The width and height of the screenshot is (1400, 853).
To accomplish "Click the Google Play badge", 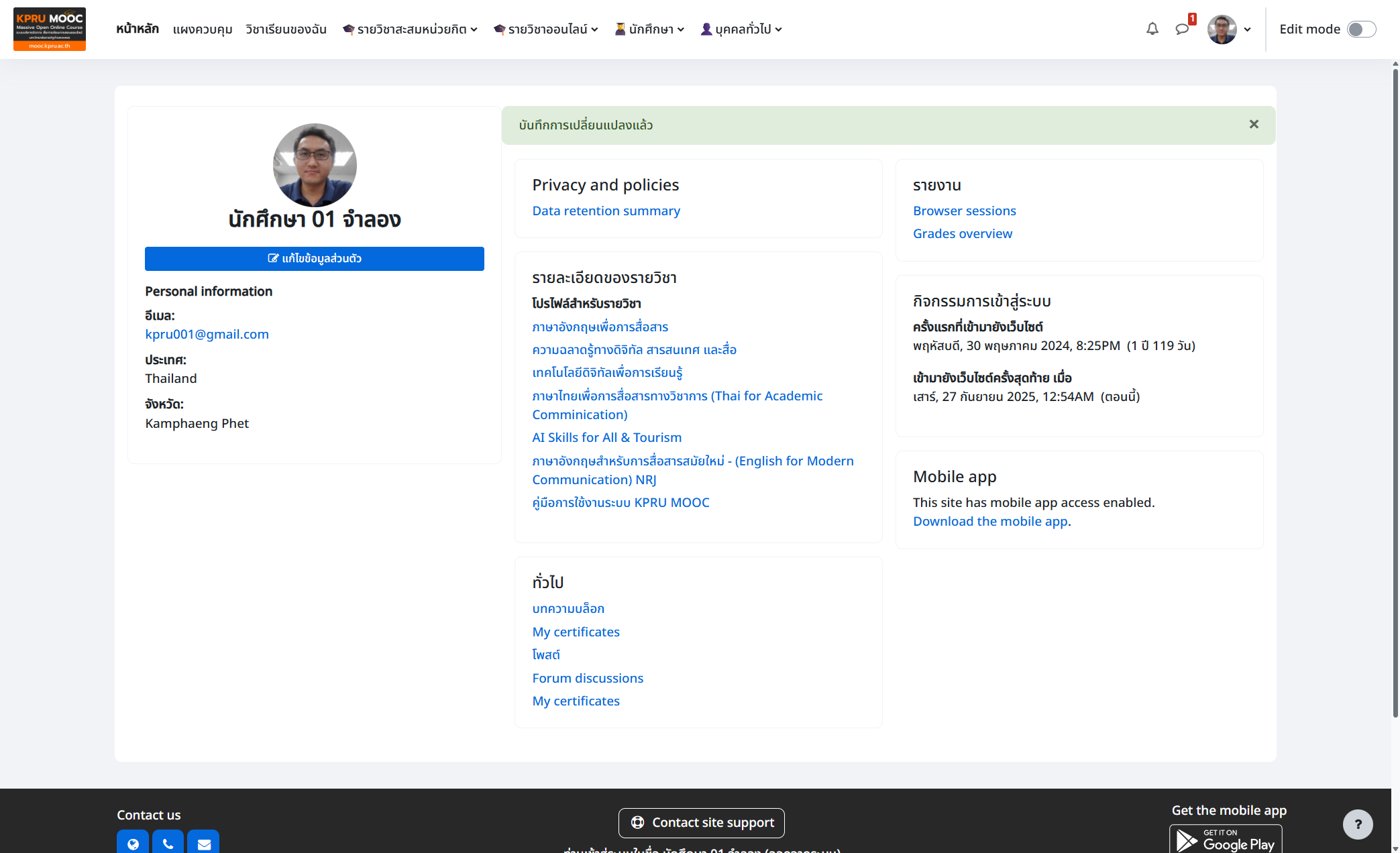I will coord(1226,839).
